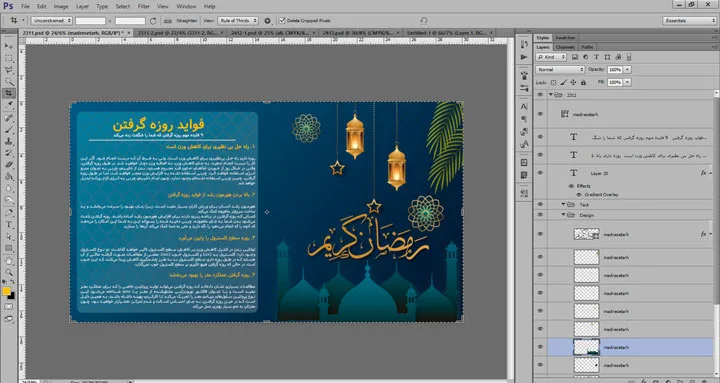720x383 pixels.
Task: Open the Actions panel play icon
Action: pos(524,57)
